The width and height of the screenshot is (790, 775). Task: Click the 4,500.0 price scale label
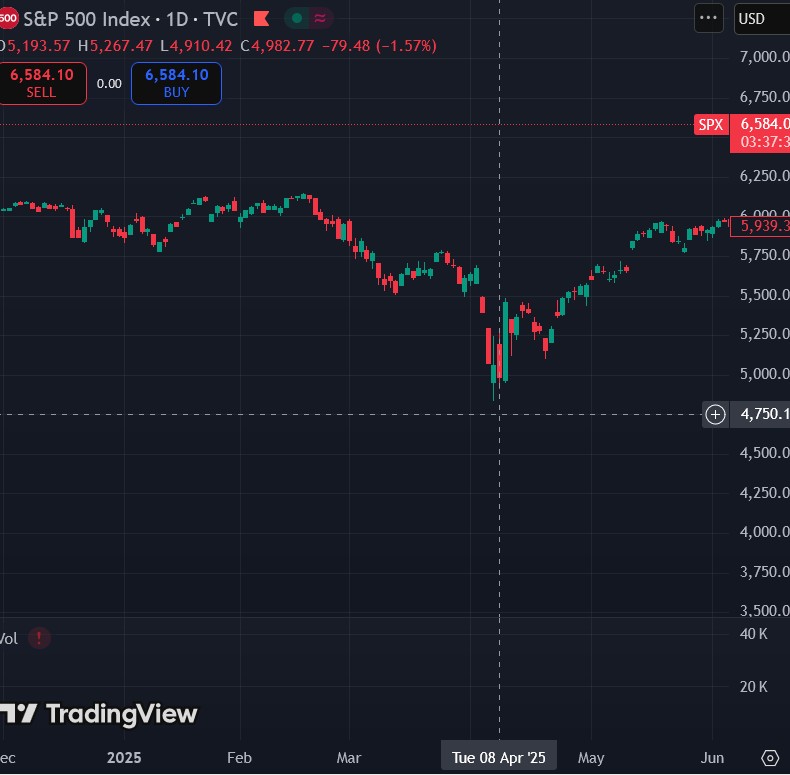point(764,453)
